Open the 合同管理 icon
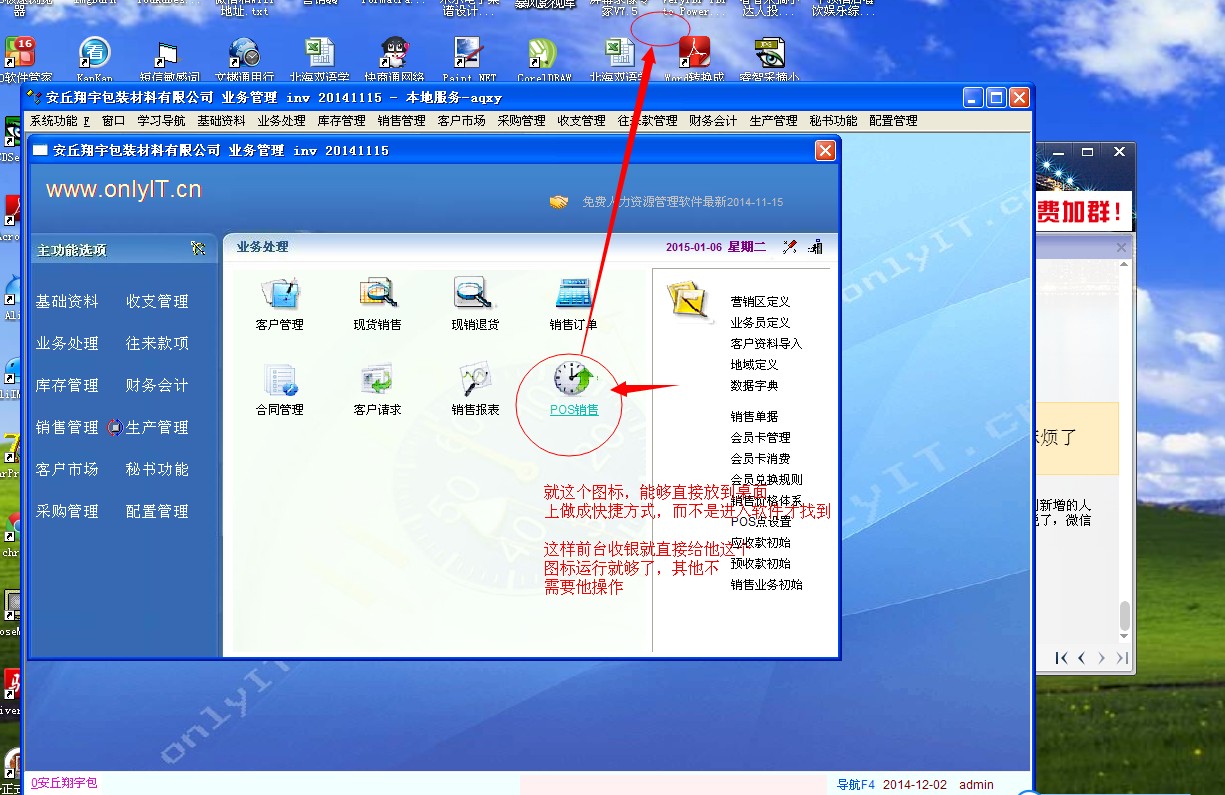Viewport: 1225px width, 795px height. point(280,380)
